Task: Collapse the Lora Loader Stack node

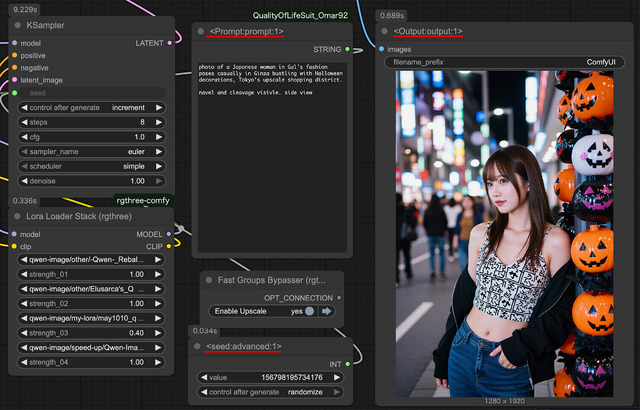Action: point(18,216)
